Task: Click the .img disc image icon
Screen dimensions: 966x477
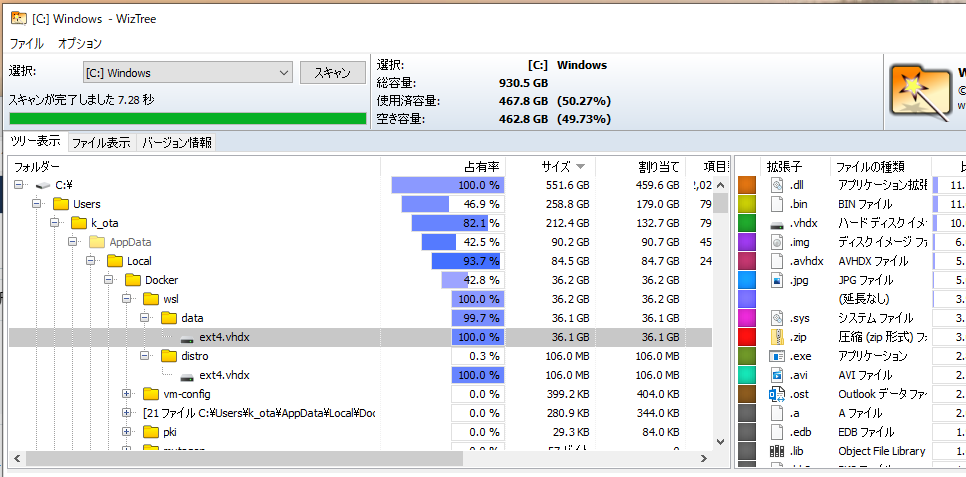Action: [776, 242]
